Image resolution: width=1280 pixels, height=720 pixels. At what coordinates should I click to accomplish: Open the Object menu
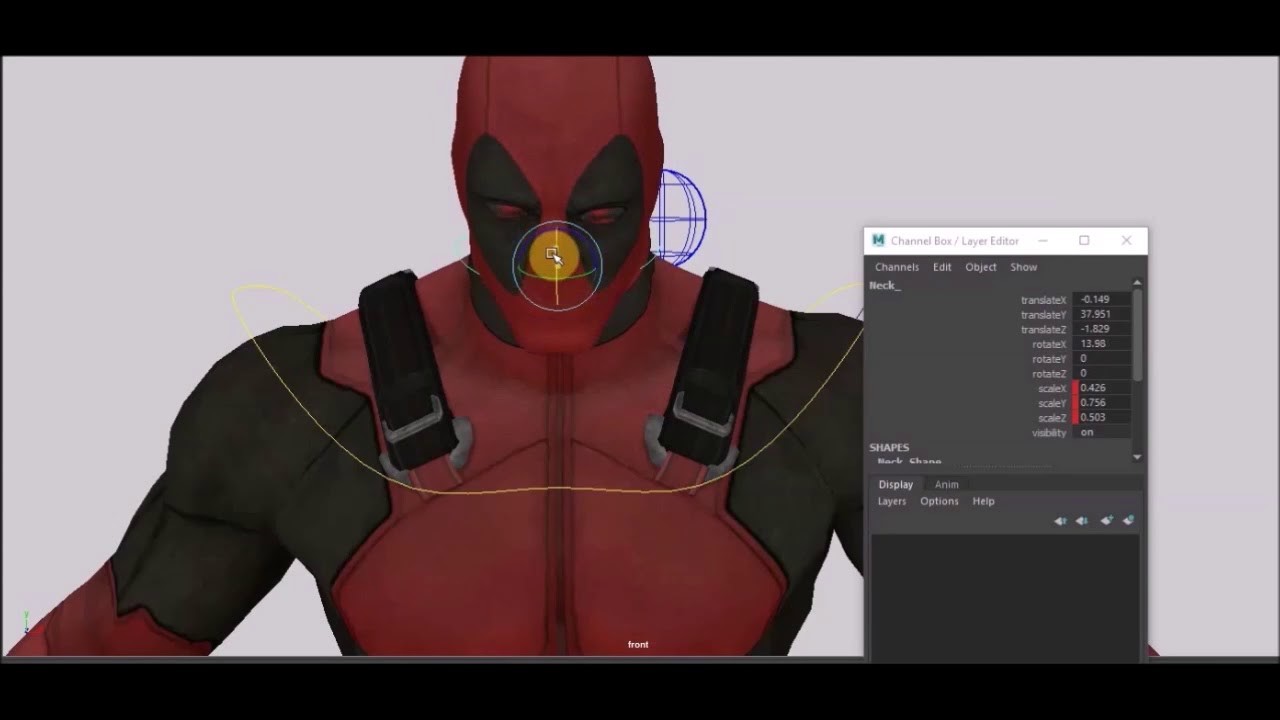[x=980, y=267]
